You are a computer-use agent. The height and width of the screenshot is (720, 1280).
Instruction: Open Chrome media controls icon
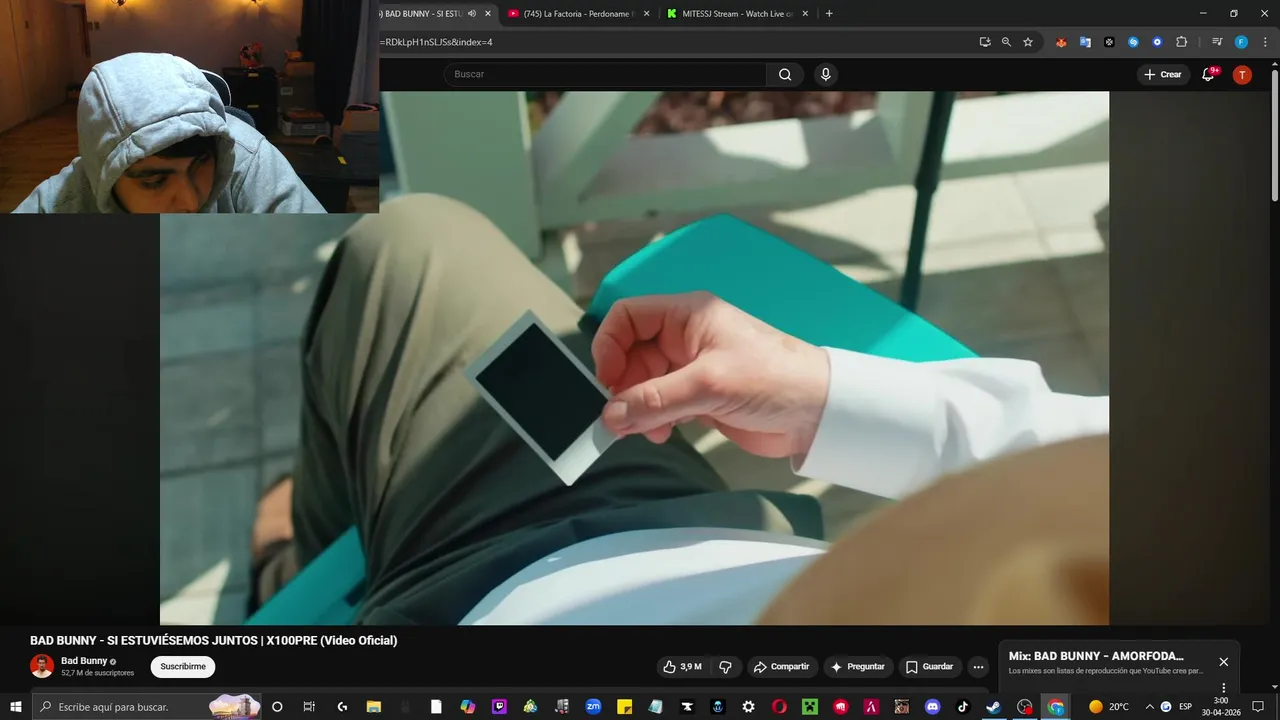[1217, 42]
